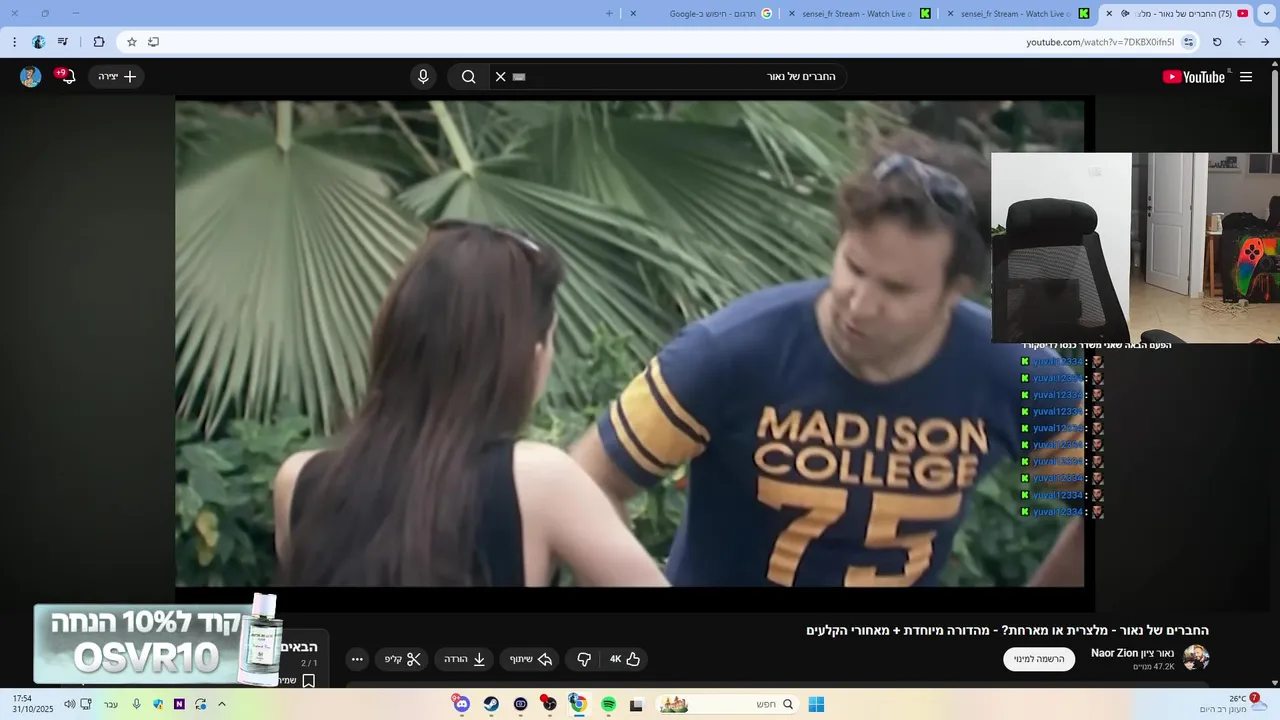1280x720 pixels.
Task: Click the webcam overlay thumbnail
Action: click(x=1135, y=247)
